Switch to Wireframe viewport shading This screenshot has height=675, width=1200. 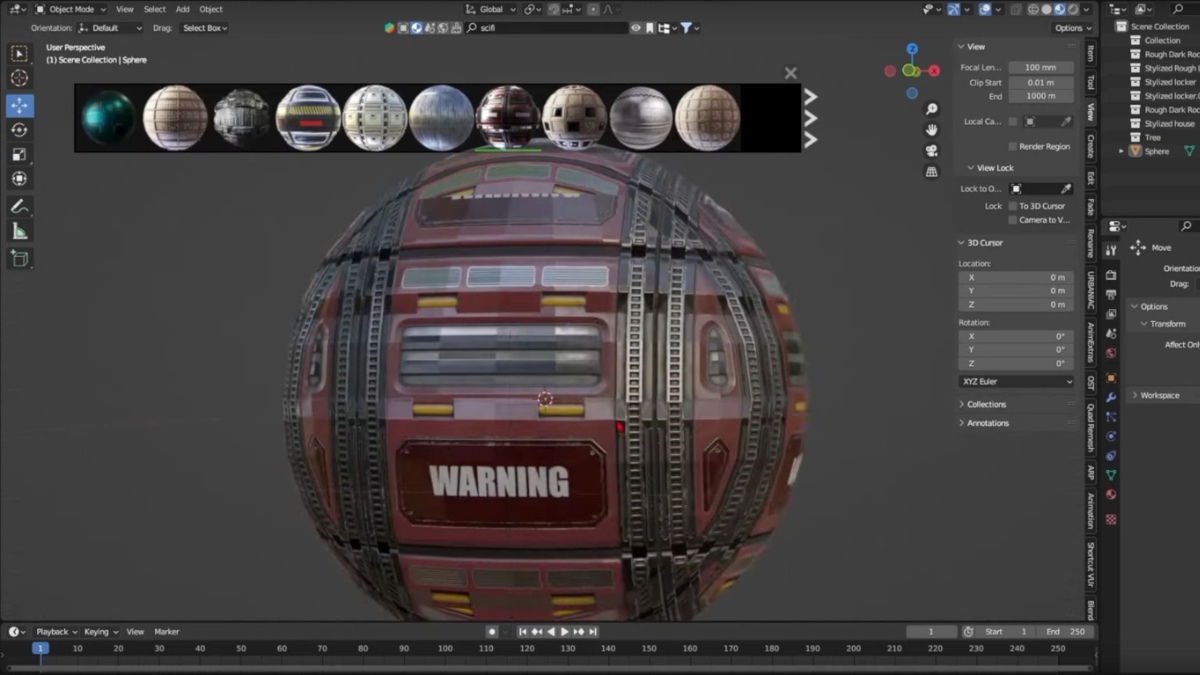1034,9
